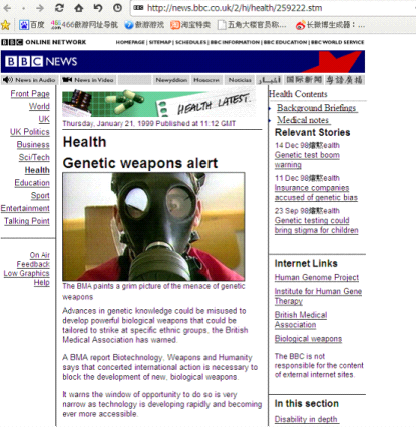Image resolution: width=416 pixels, height=427 pixels.
Task: Open News in Audio tab
Action: pyautogui.click(x=29, y=80)
